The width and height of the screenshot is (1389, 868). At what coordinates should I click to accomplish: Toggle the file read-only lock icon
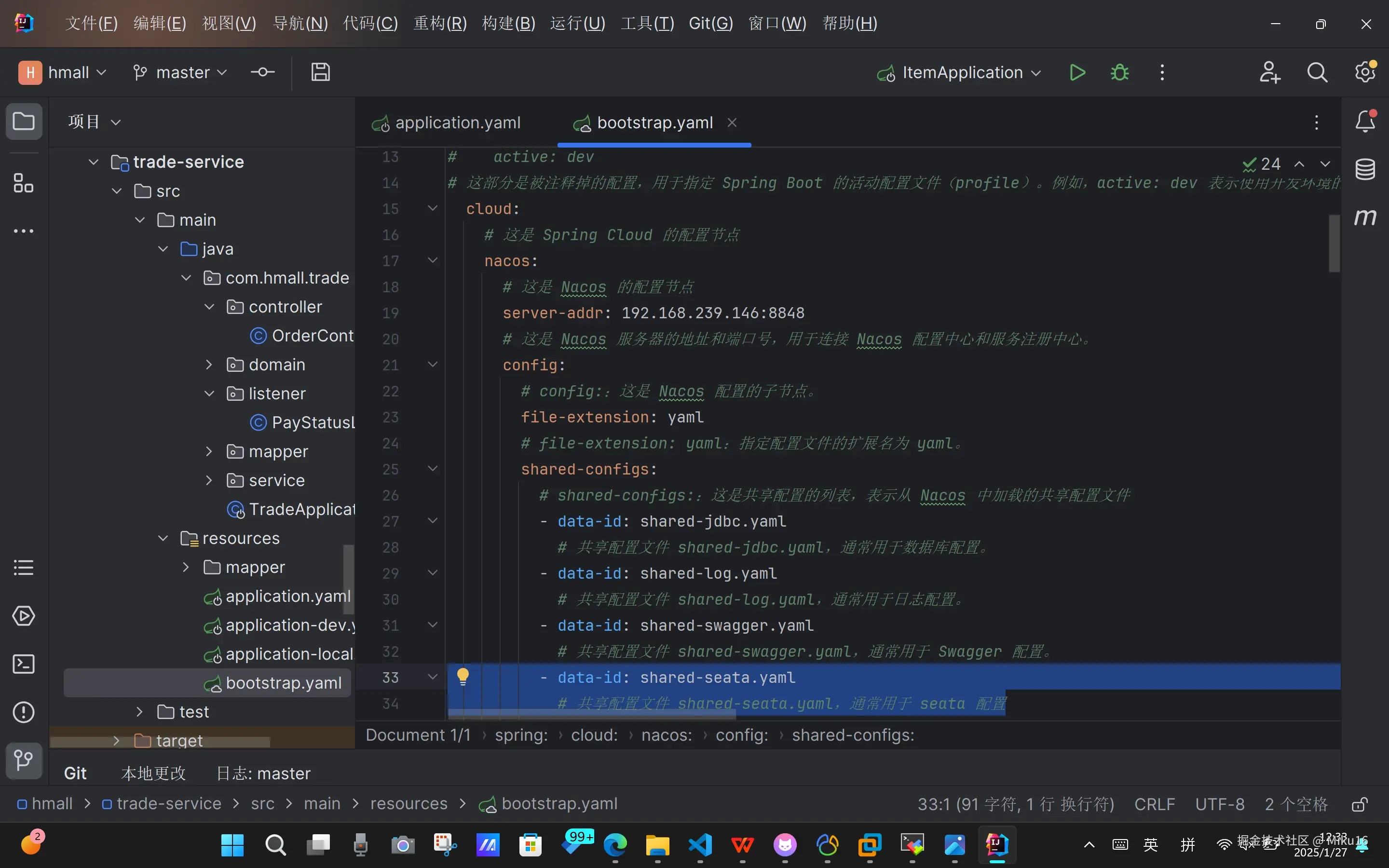(x=1359, y=804)
